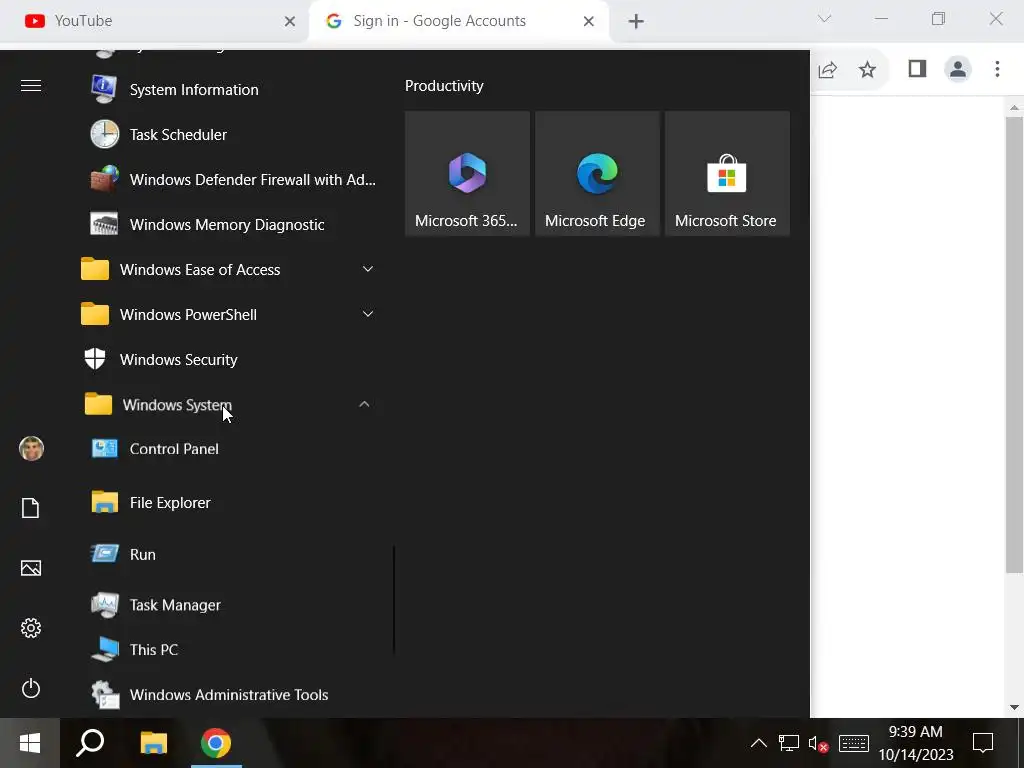Launch the Microsoft Edge tile

[597, 173]
